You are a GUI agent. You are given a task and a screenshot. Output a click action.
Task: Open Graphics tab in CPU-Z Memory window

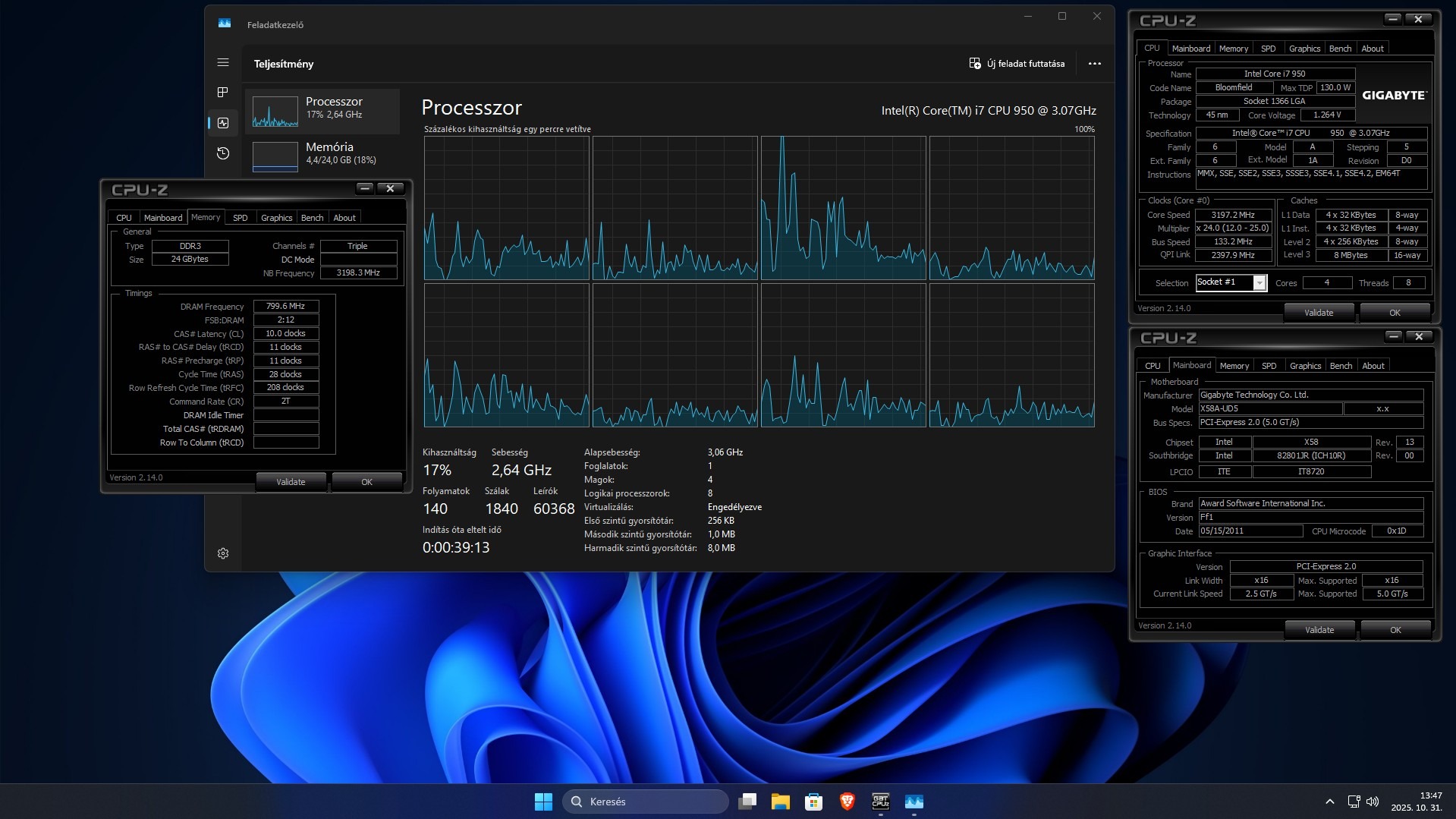276,218
